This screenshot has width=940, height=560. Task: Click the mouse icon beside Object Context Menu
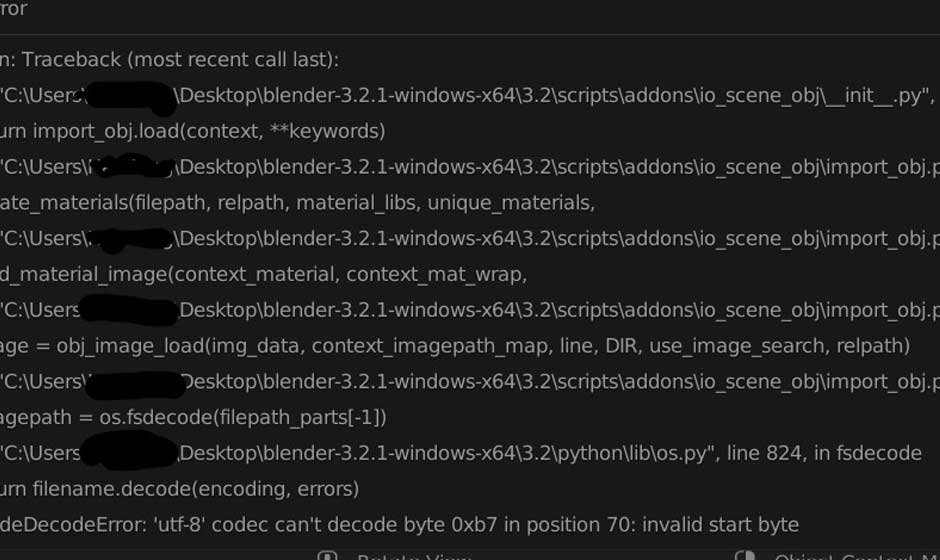click(745, 556)
